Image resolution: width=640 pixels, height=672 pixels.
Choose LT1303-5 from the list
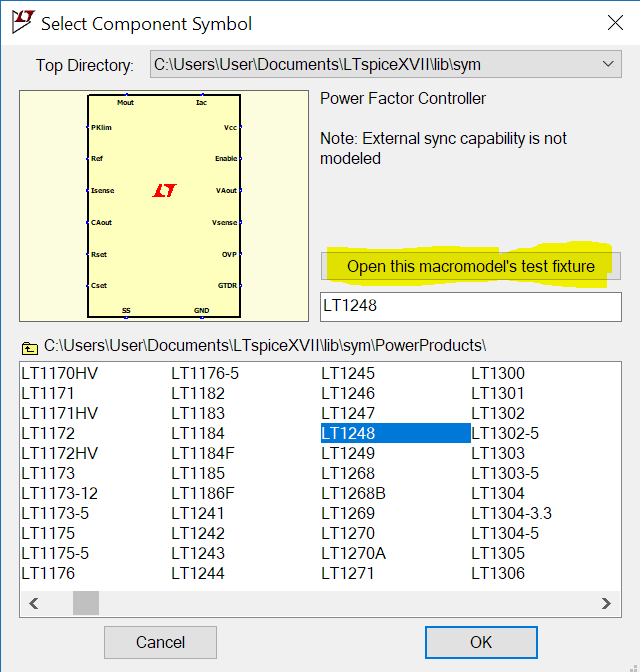tap(505, 473)
